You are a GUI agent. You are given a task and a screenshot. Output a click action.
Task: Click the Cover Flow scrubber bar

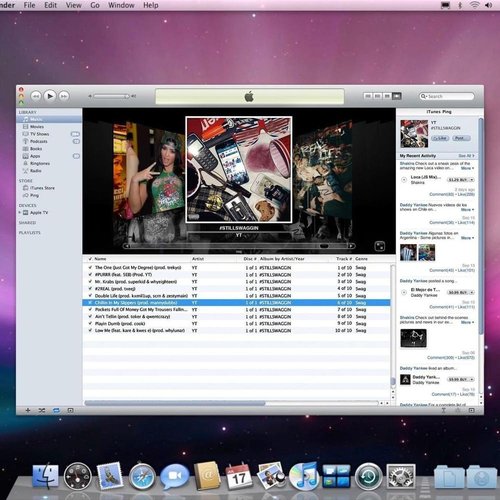(239, 246)
